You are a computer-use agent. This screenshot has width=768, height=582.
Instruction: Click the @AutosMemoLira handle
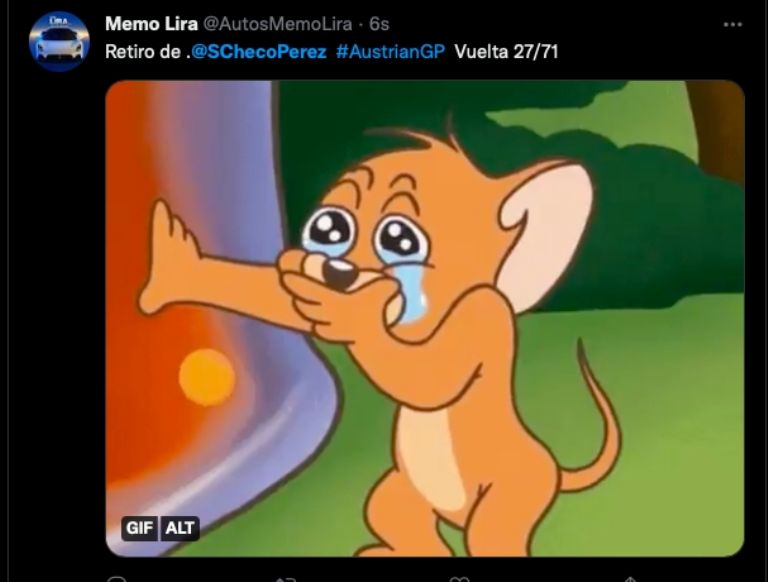click(277, 24)
